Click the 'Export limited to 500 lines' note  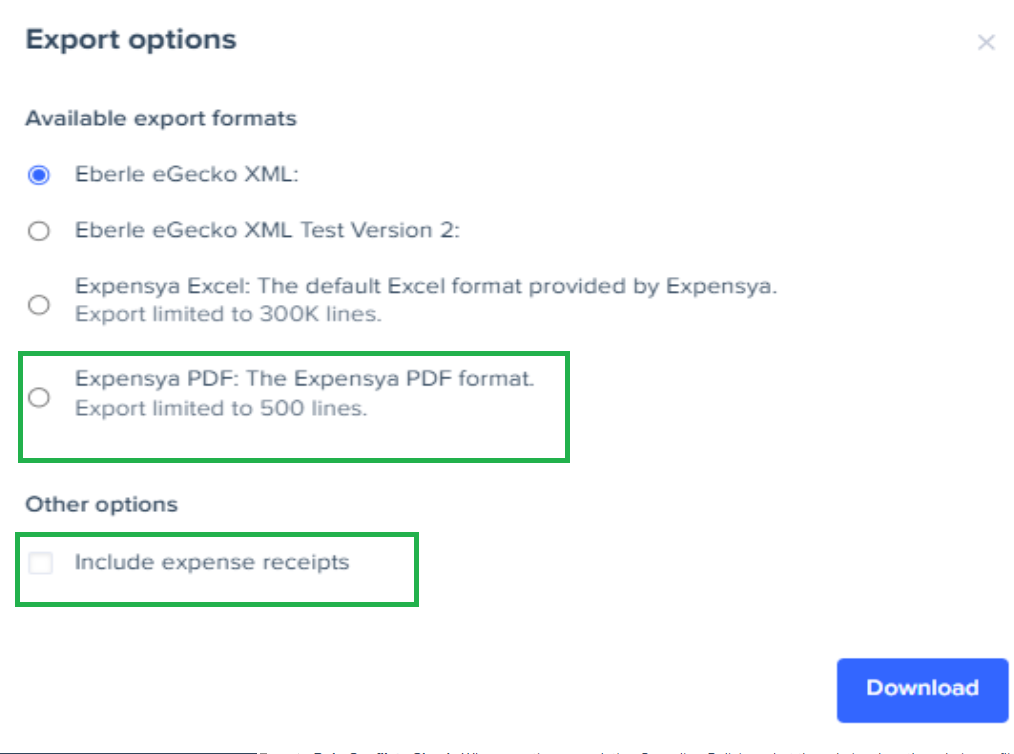coord(221,408)
